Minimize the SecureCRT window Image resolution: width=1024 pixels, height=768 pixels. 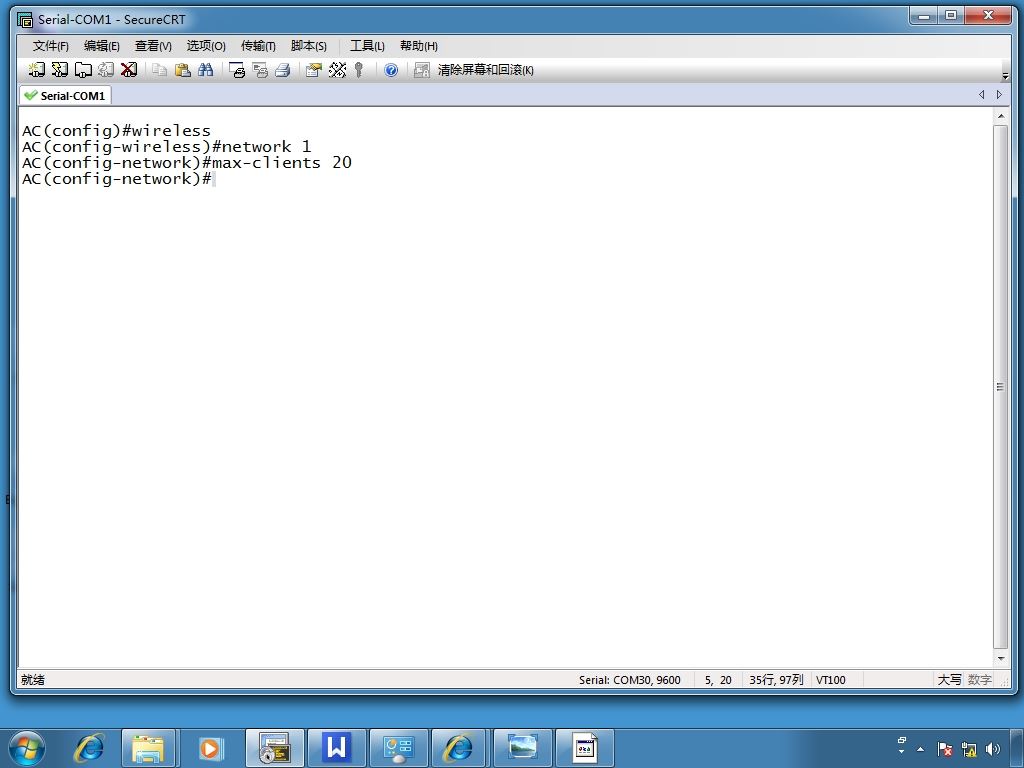click(923, 16)
